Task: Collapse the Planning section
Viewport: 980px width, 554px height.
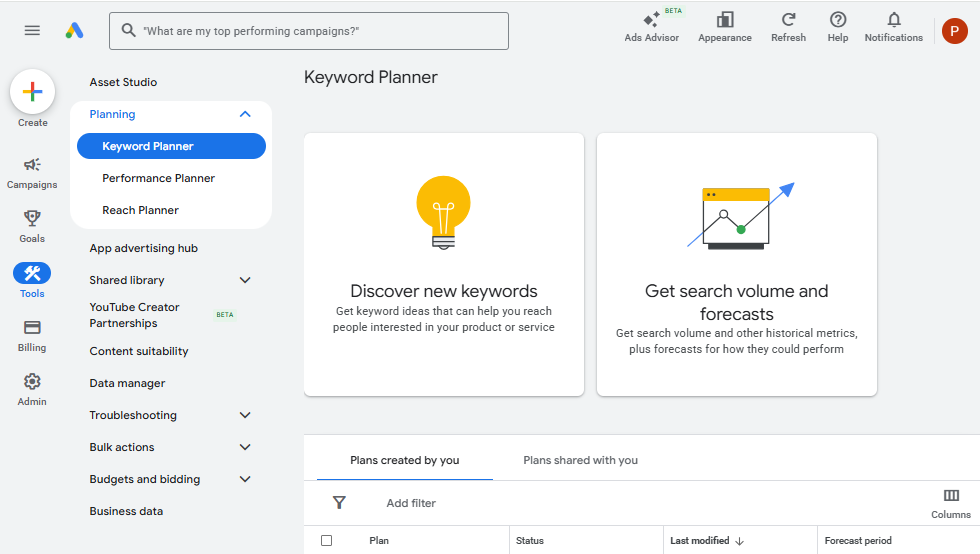Action: (245, 114)
